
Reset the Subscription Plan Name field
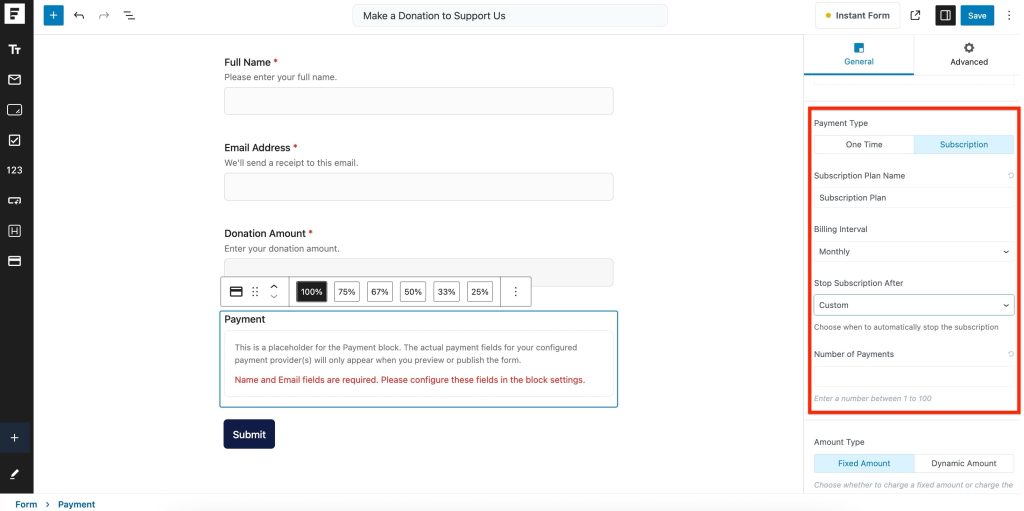1011,175
